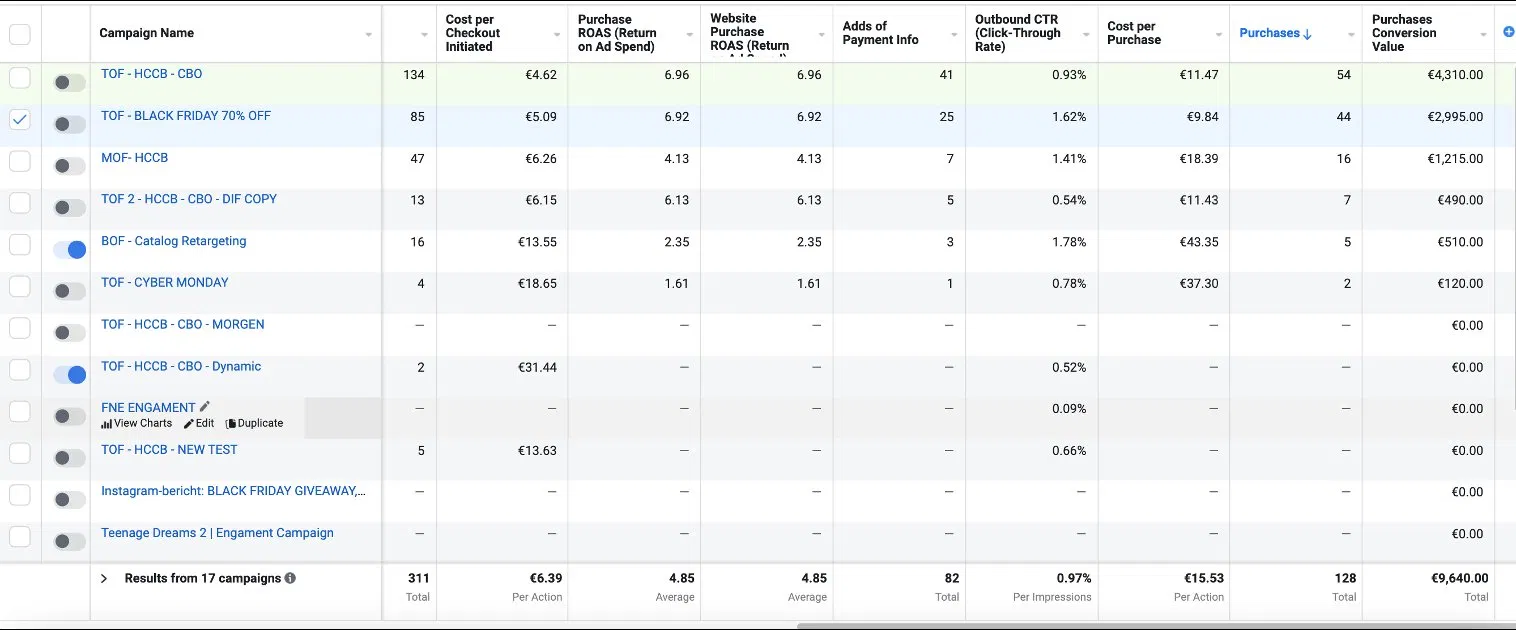Sort by Purchases column header
The height and width of the screenshot is (630, 1516).
coord(1269,33)
